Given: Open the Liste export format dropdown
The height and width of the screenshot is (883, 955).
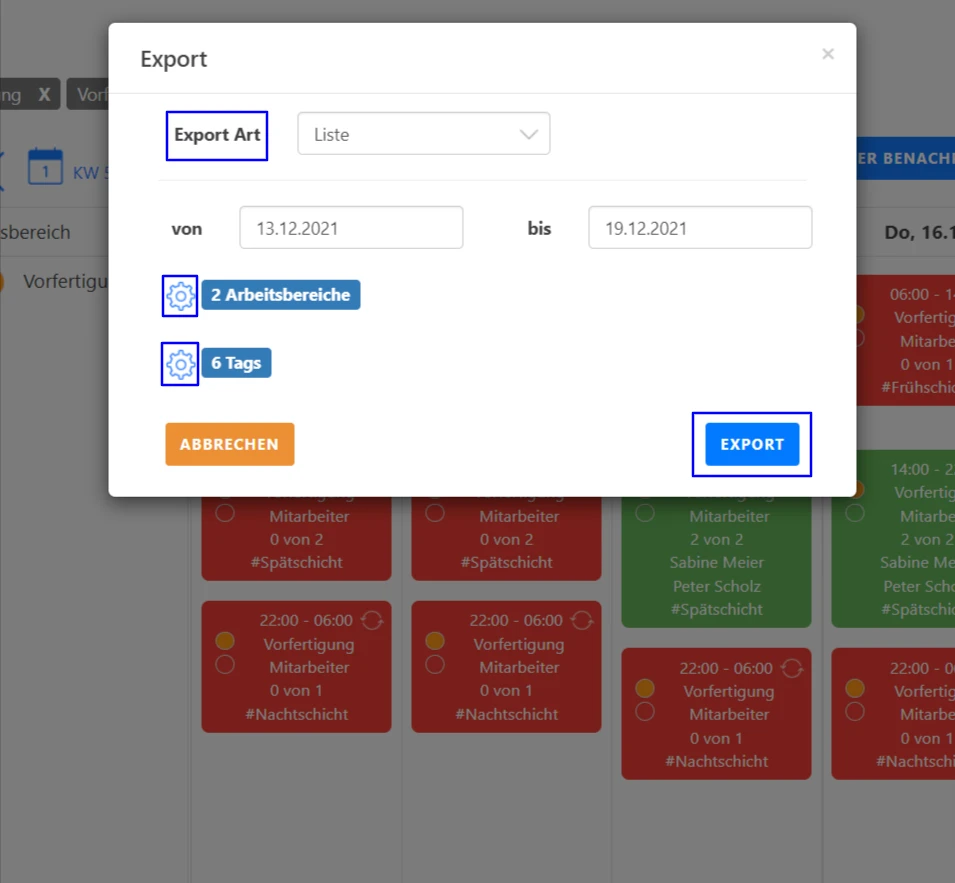Looking at the screenshot, I should click(423, 133).
